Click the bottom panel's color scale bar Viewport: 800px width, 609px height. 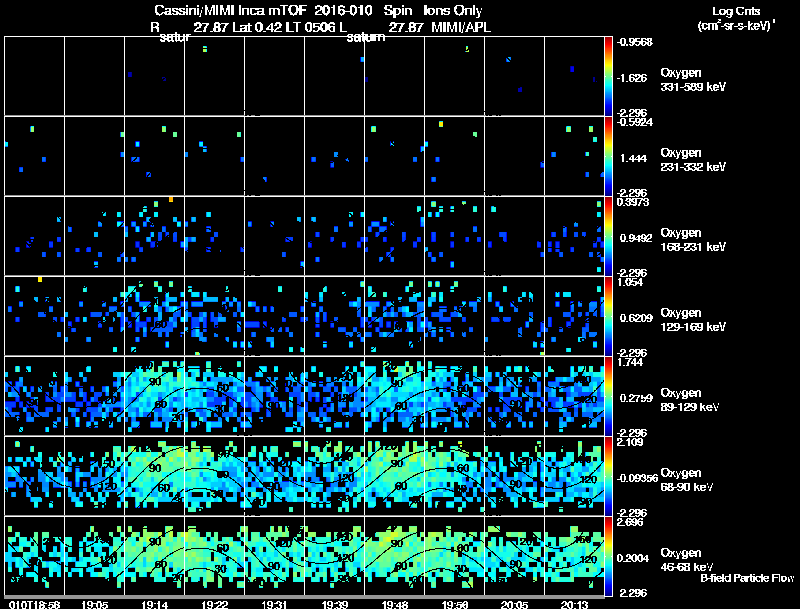point(608,556)
